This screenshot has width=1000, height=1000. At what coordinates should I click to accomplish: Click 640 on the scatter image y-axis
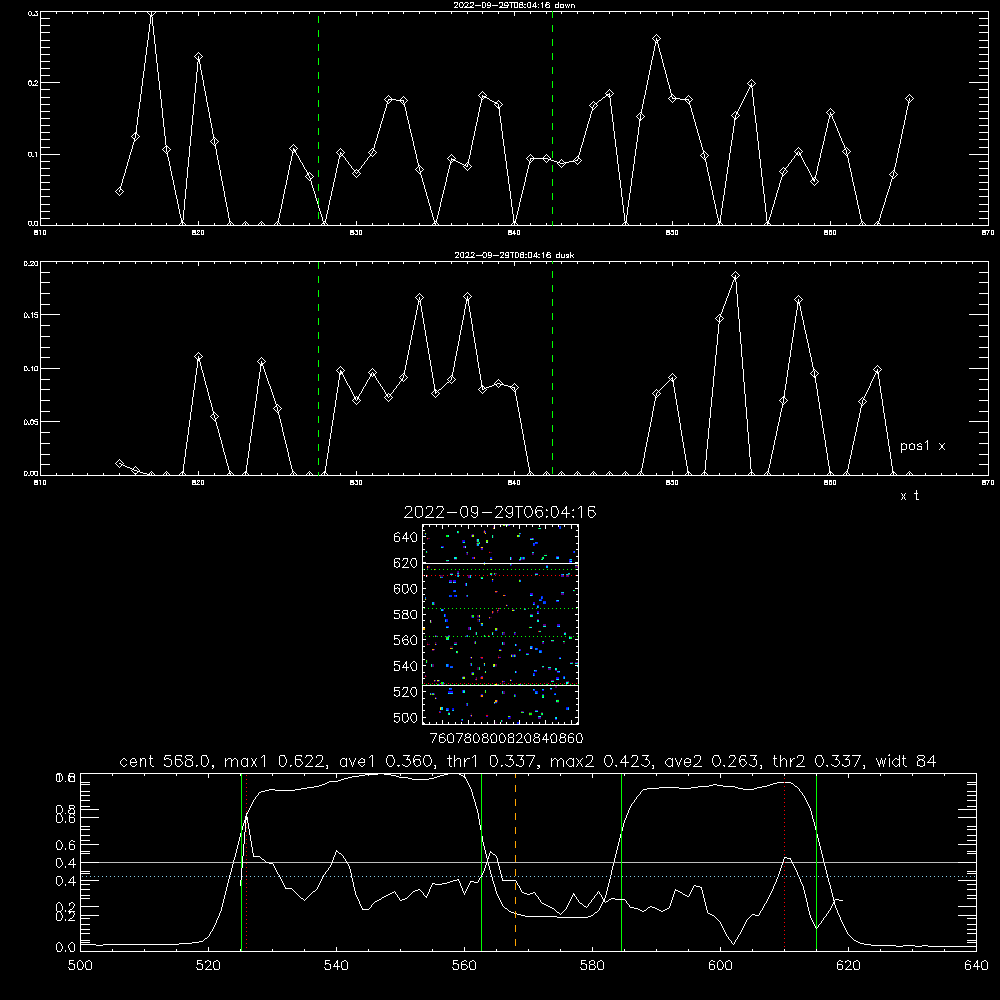406,538
